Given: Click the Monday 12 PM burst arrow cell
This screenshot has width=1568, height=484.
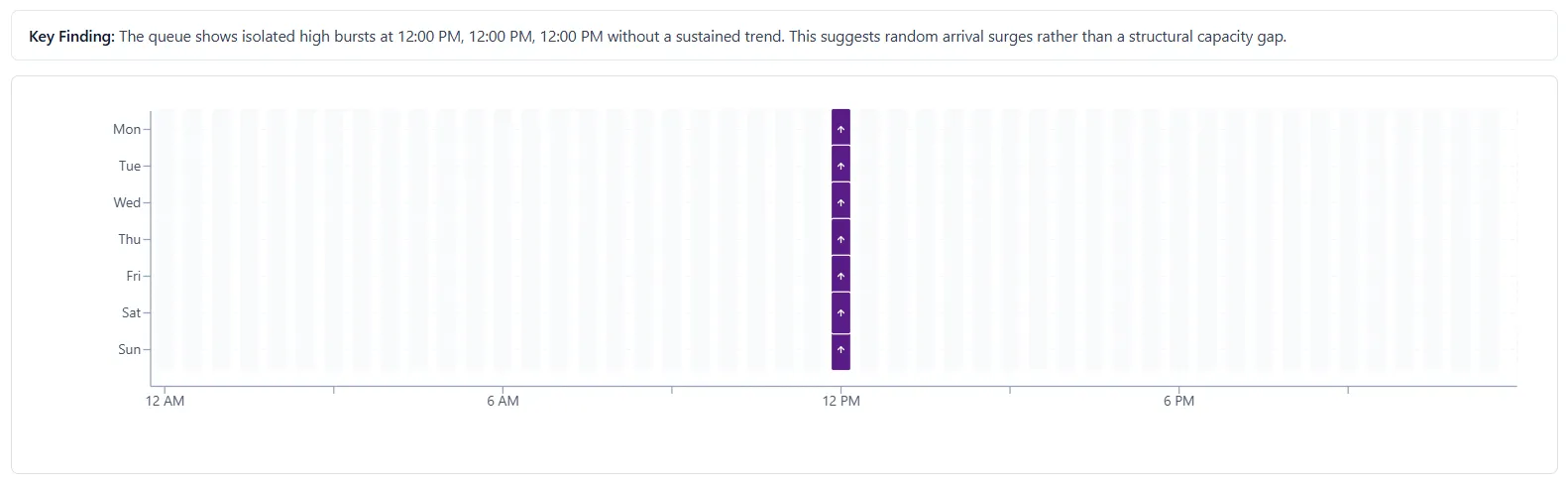Looking at the screenshot, I should (840, 128).
